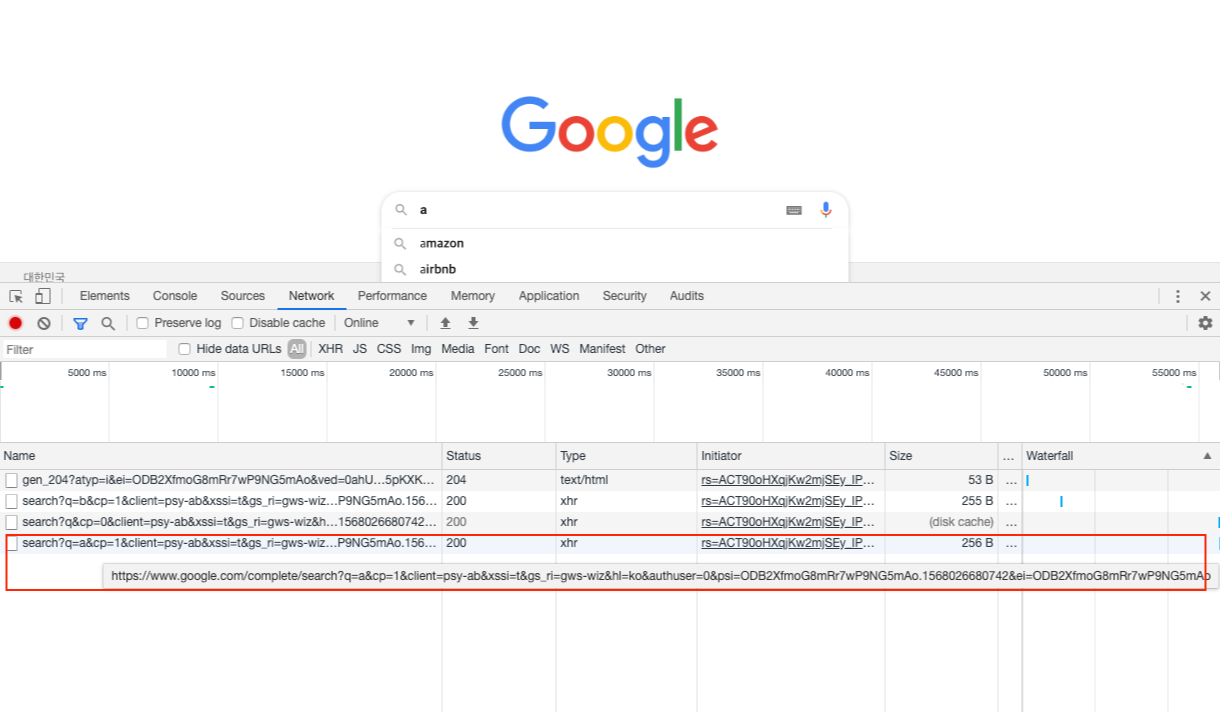This screenshot has height=712, width=1220.
Task: Filter requests by Font
Action: (496, 349)
